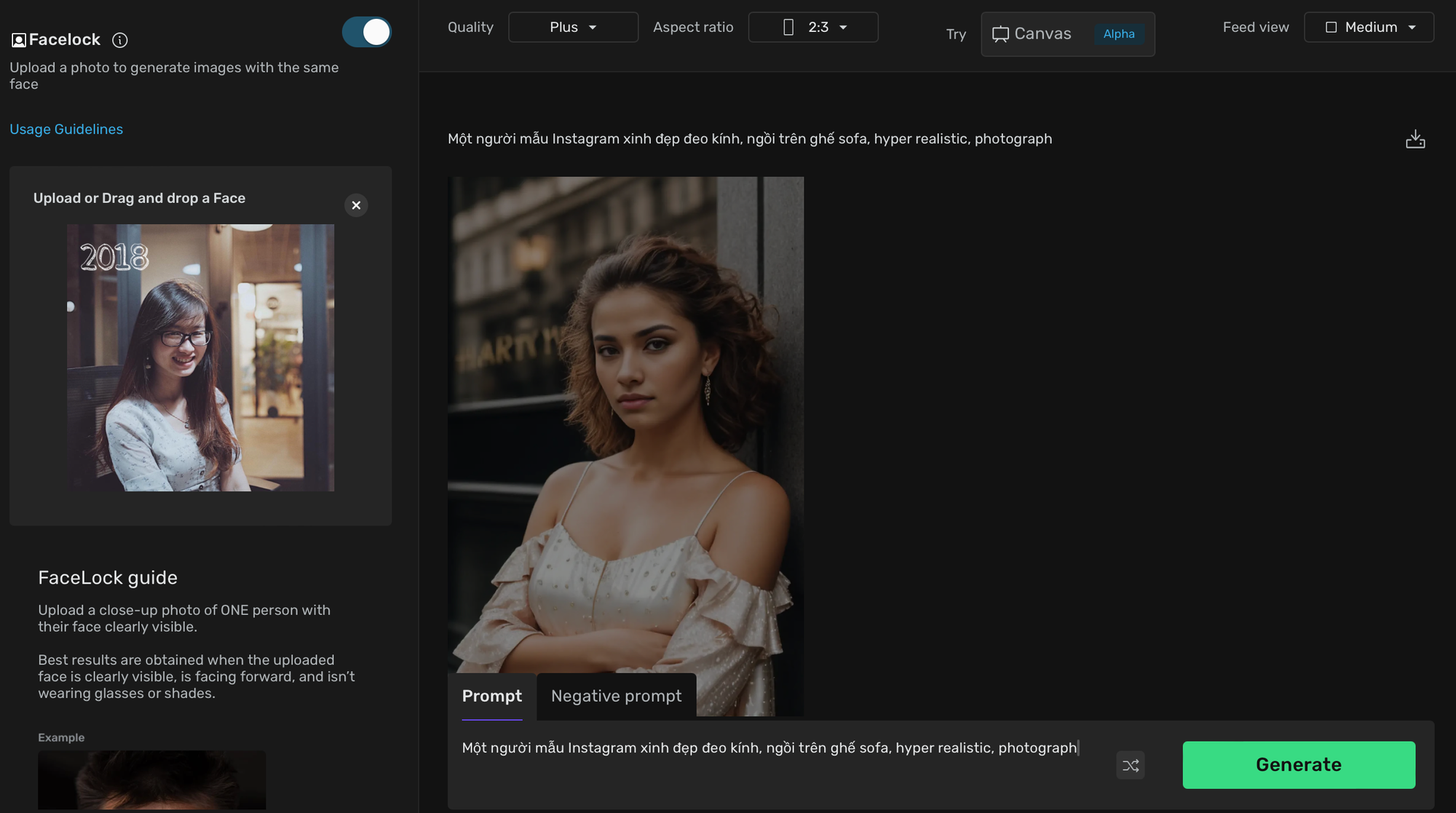This screenshot has width=1456, height=813.
Task: Switch to the Negative prompt tab
Action: 617,697
